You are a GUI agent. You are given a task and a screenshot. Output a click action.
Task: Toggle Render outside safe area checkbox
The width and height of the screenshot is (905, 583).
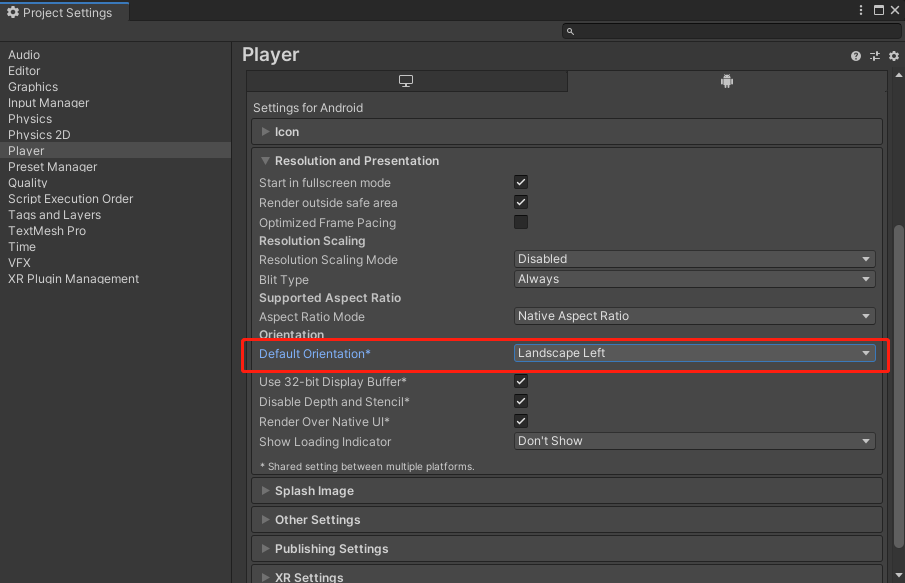click(521, 202)
